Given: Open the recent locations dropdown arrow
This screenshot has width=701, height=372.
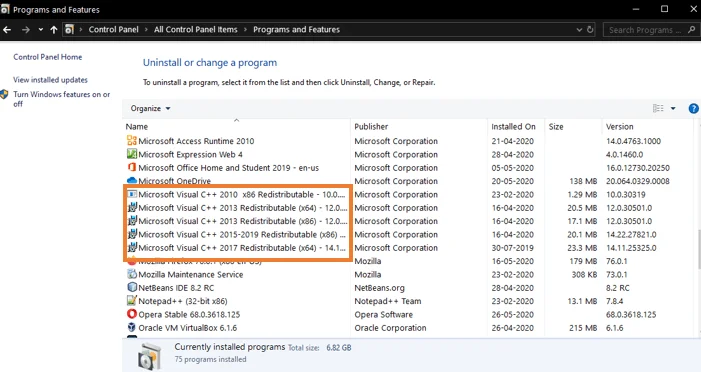Looking at the screenshot, I should [x=41, y=30].
